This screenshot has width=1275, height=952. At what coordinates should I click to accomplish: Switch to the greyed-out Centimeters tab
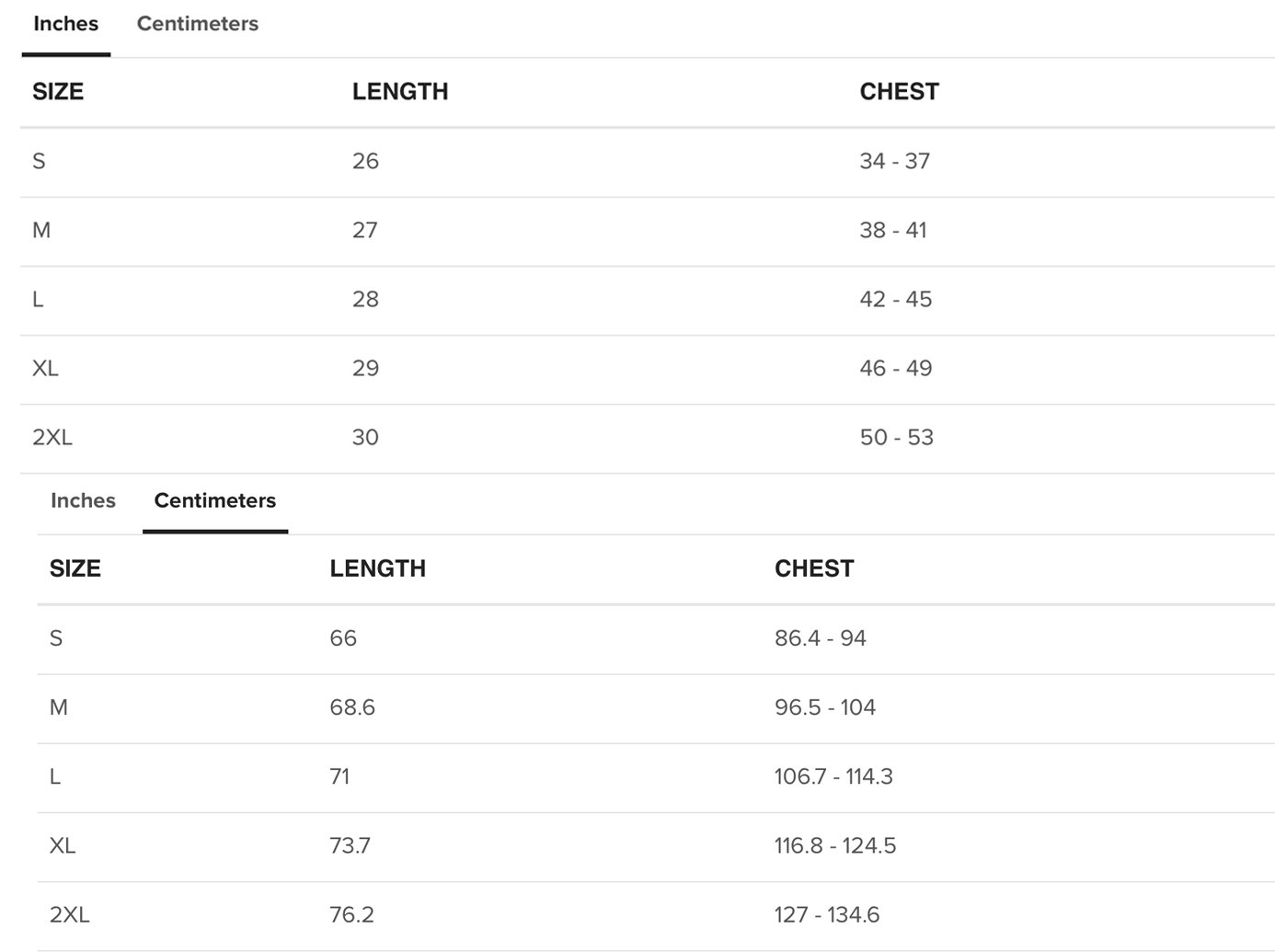pos(197,24)
